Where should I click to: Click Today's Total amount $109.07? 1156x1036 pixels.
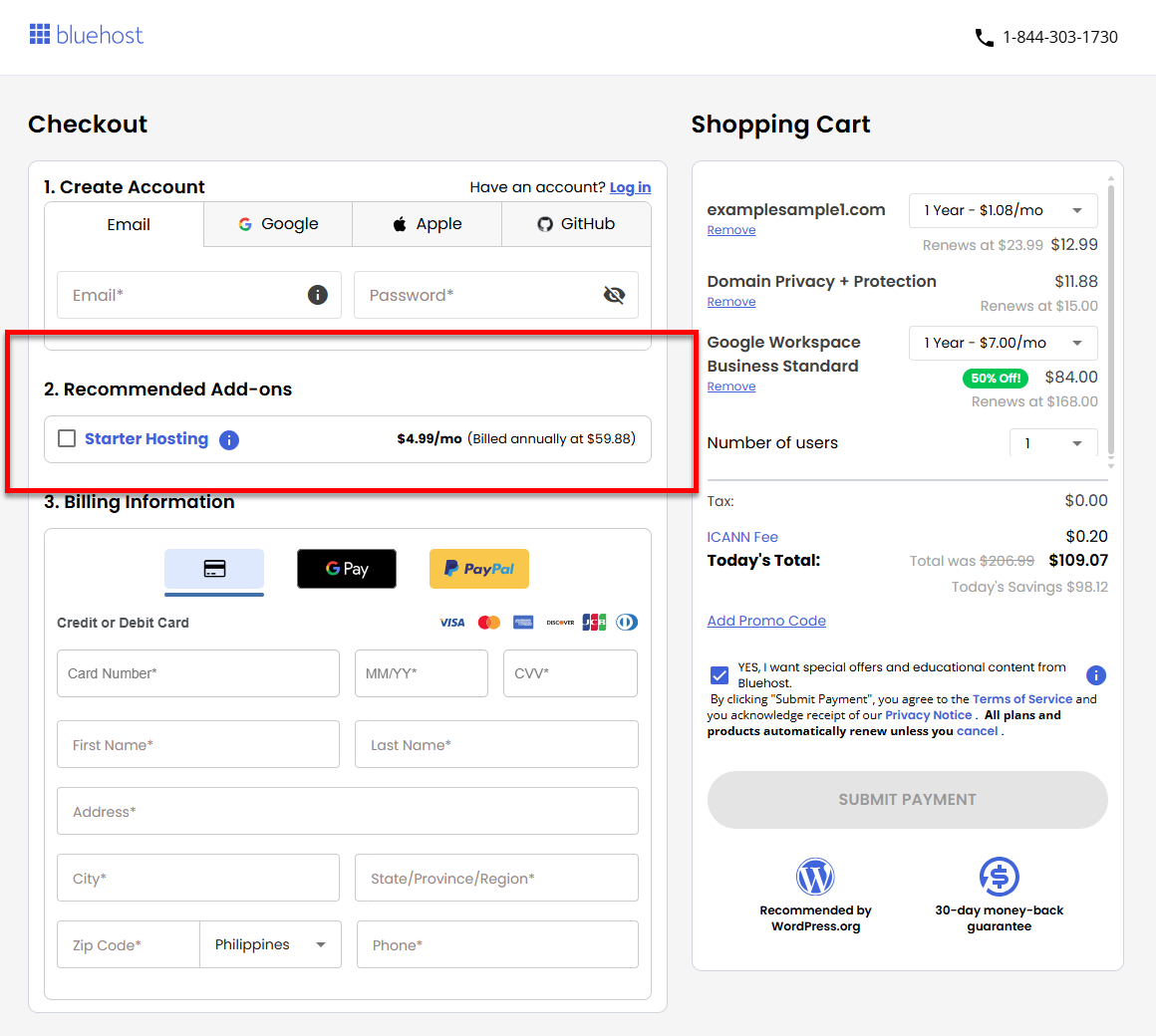point(1078,560)
